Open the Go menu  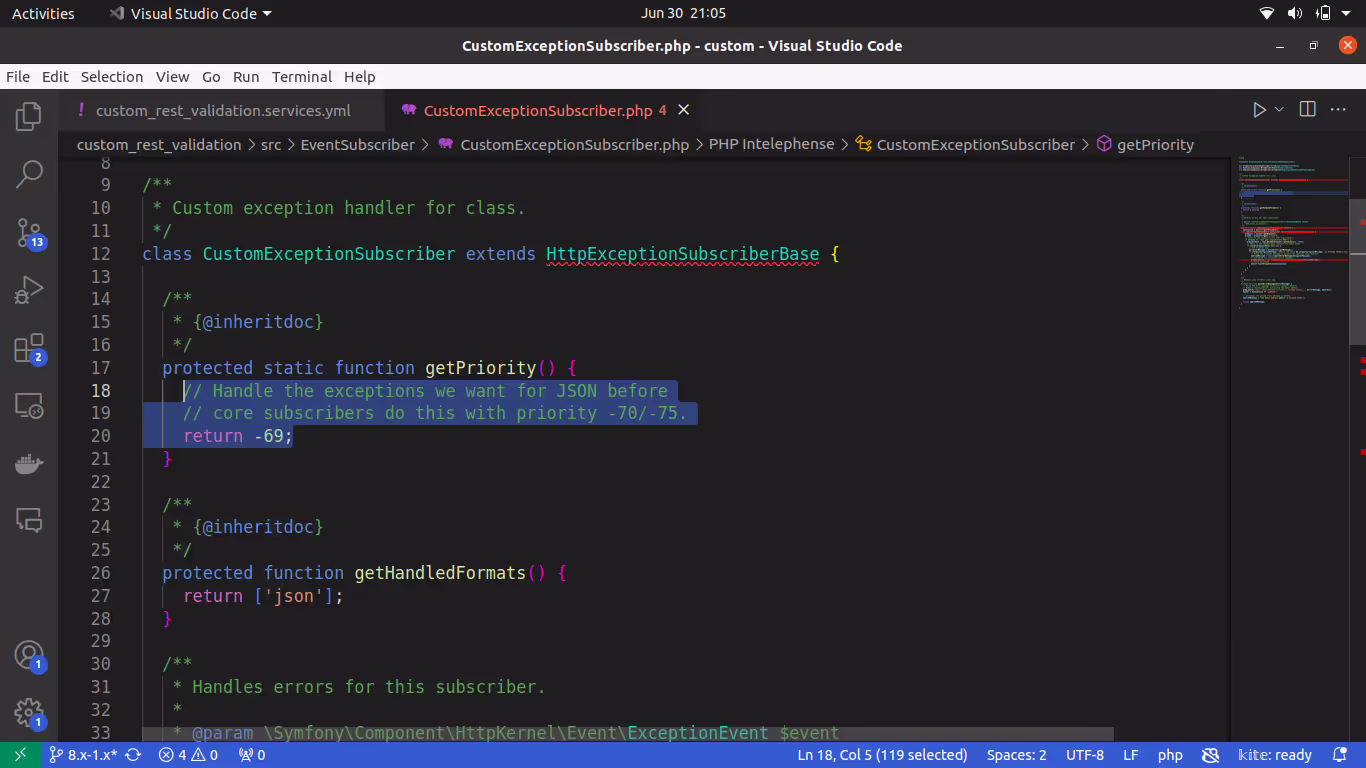point(211,77)
